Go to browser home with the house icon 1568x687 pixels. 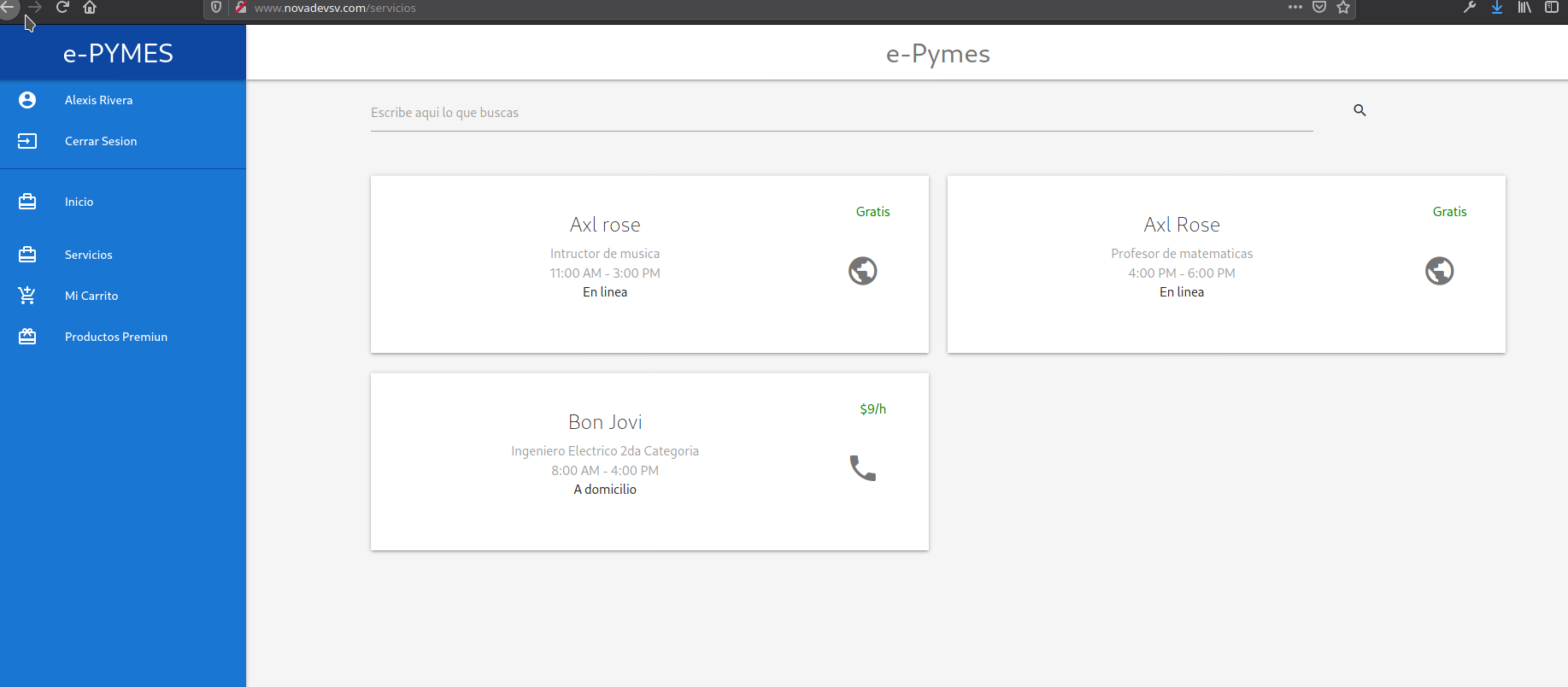click(90, 8)
